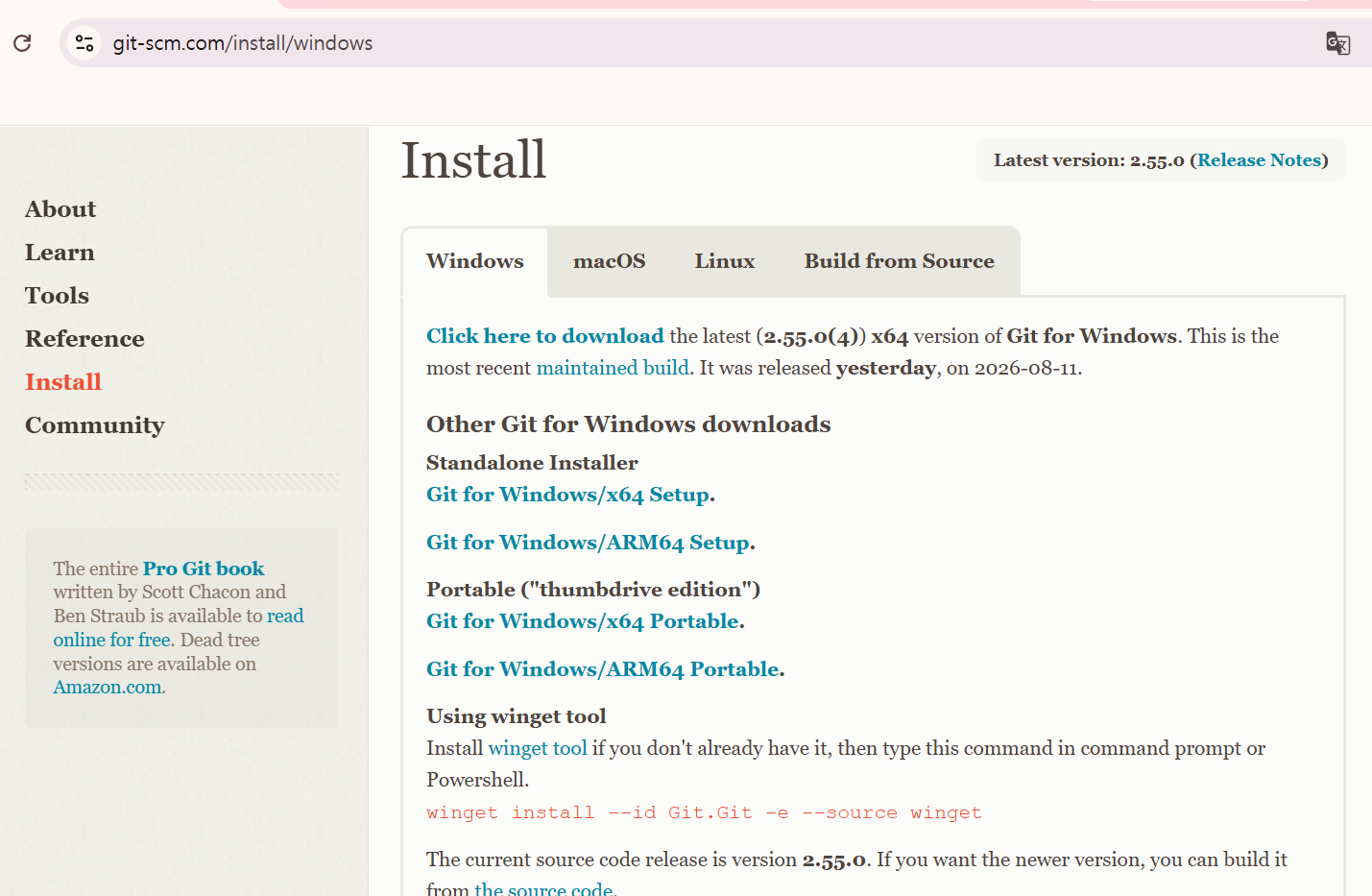Click the Other Git for Windows downloads heading
Viewport: 1372px width, 896px height.
click(x=629, y=424)
